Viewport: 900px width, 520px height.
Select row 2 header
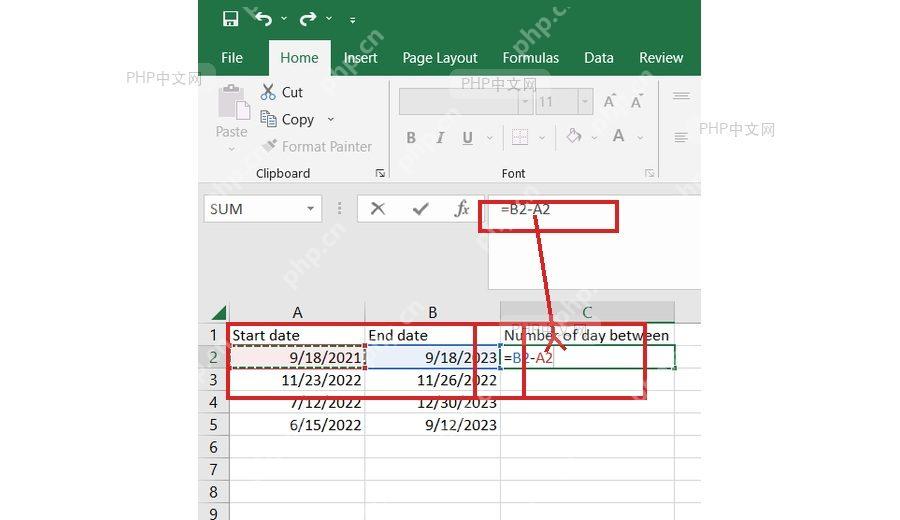pyautogui.click(x=213, y=357)
